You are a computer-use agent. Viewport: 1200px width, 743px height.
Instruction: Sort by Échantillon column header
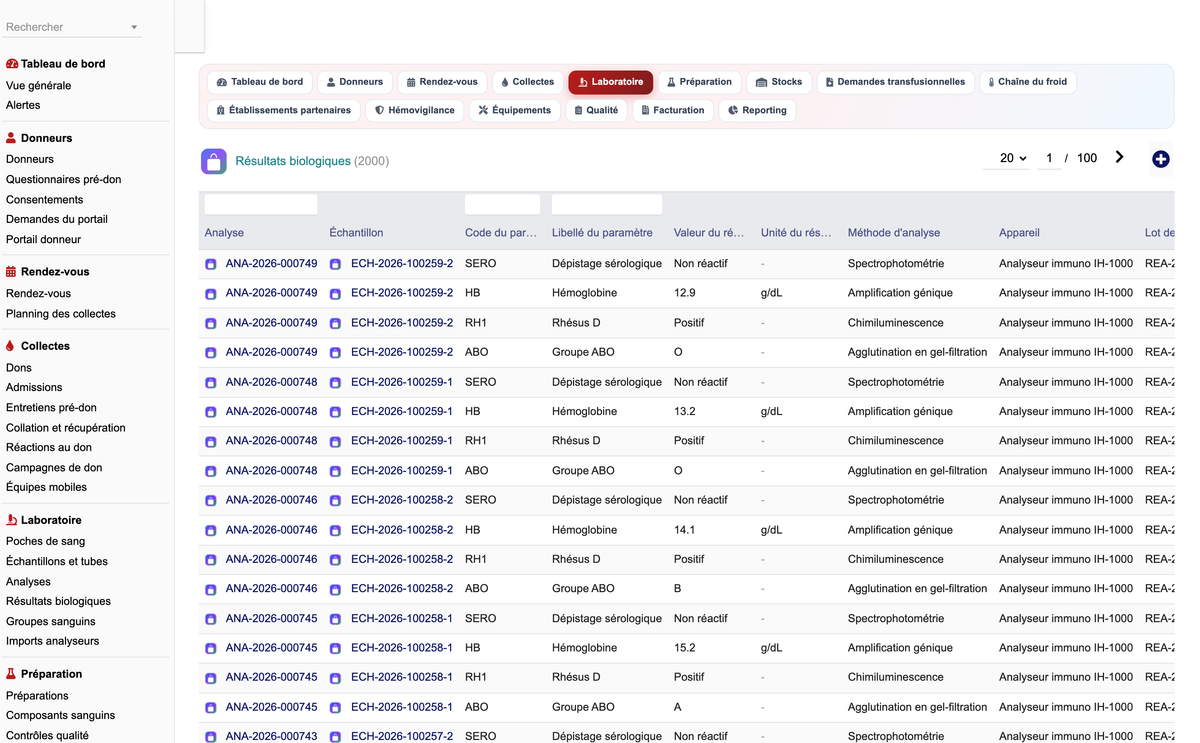pyautogui.click(x=356, y=233)
